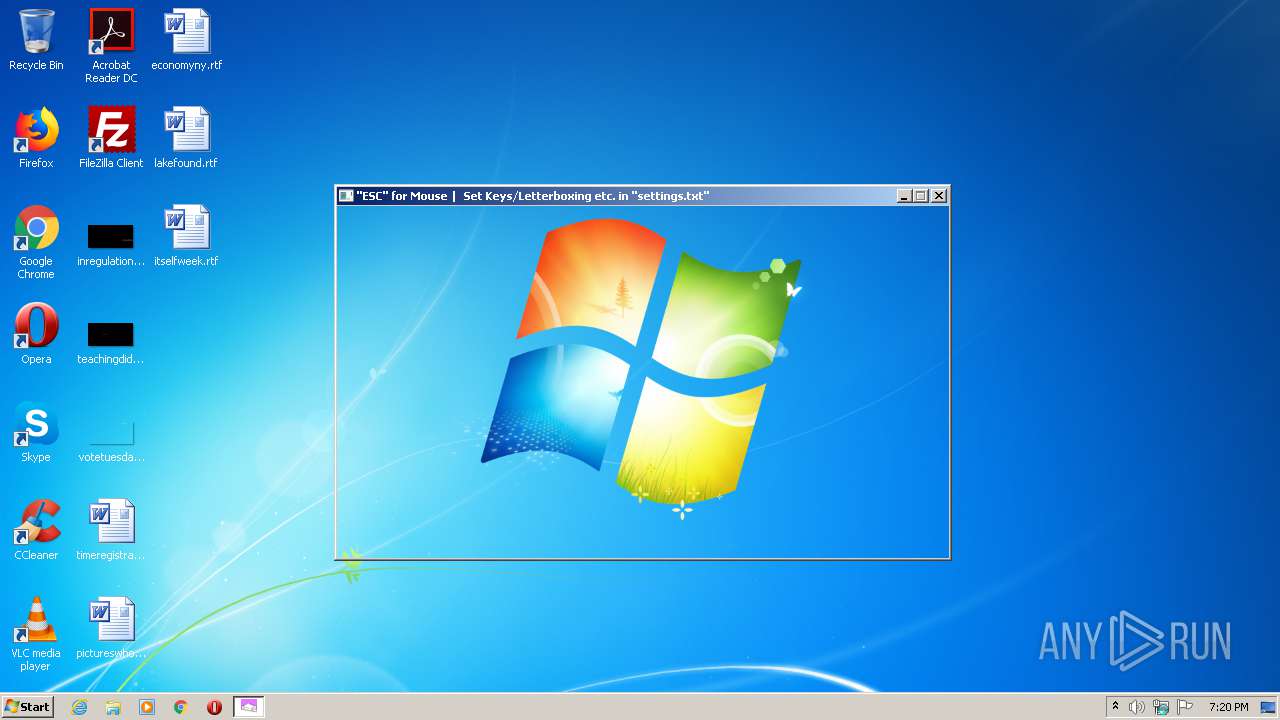The image size is (1280, 720).
Task: Select the lakefound.rtf document icon
Action: (187, 138)
